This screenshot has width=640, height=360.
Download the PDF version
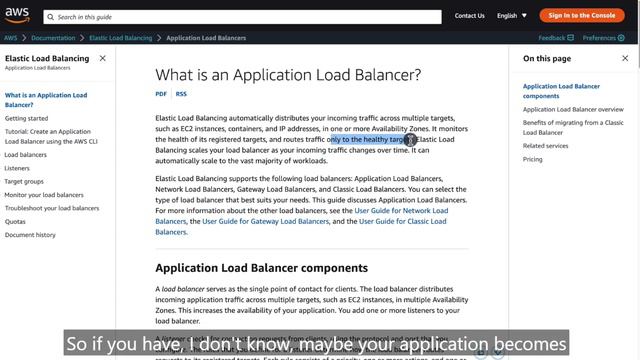coord(161,94)
